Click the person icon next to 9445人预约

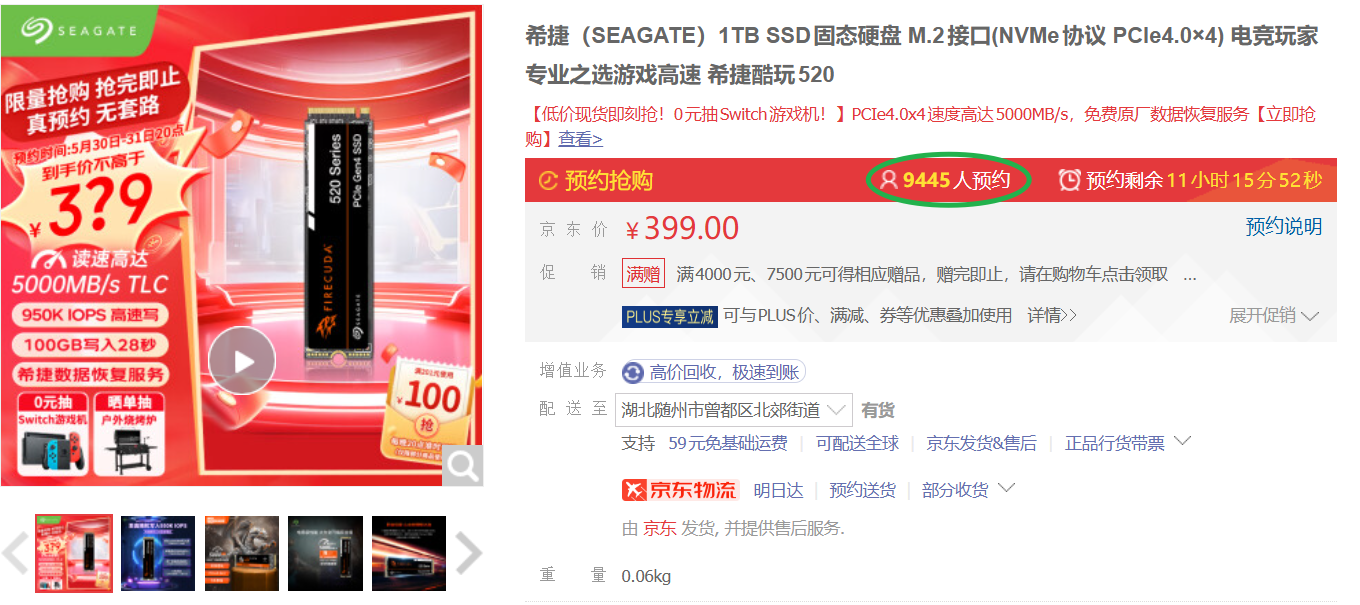[x=889, y=180]
